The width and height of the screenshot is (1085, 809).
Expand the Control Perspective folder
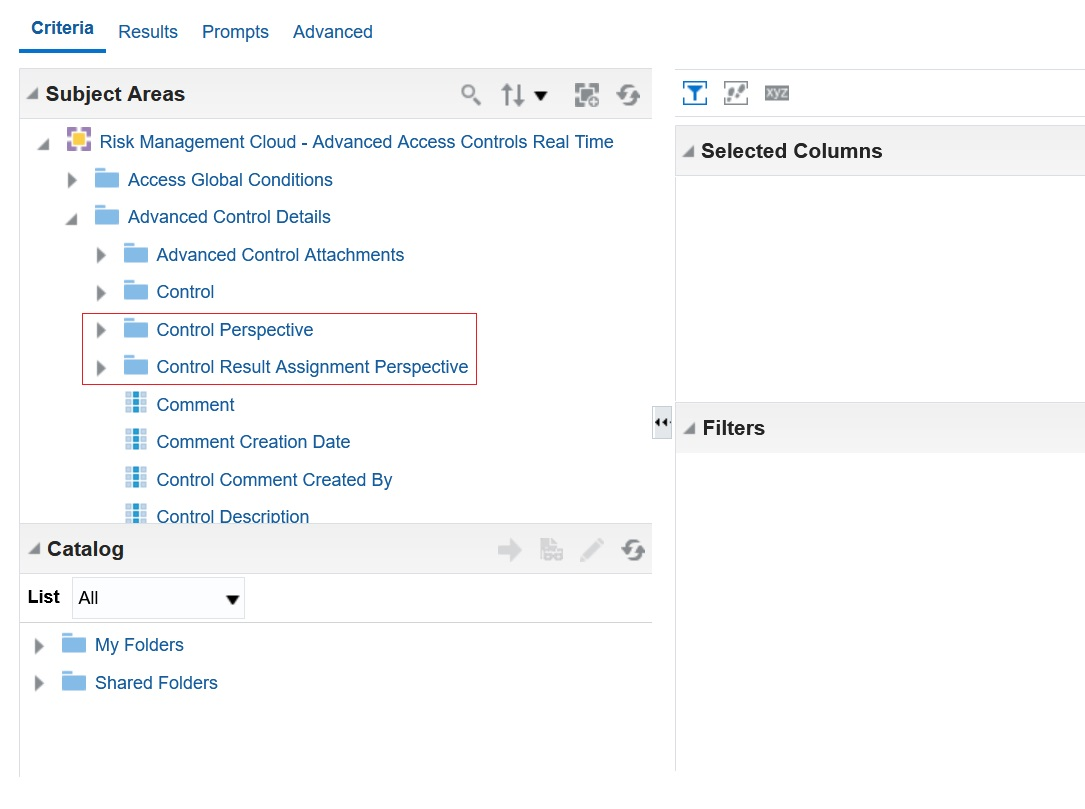pos(101,331)
